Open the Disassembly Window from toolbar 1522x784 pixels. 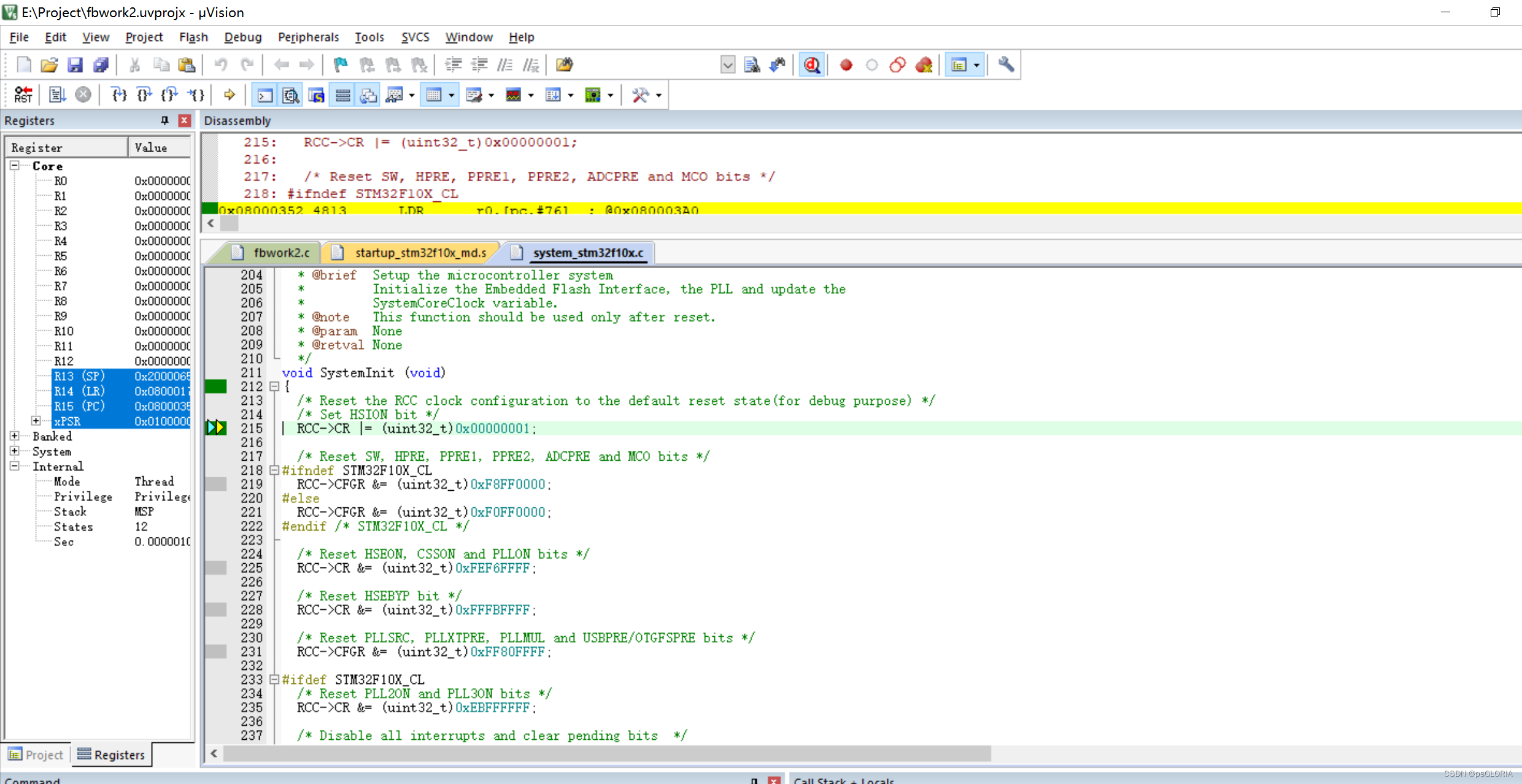(x=290, y=94)
